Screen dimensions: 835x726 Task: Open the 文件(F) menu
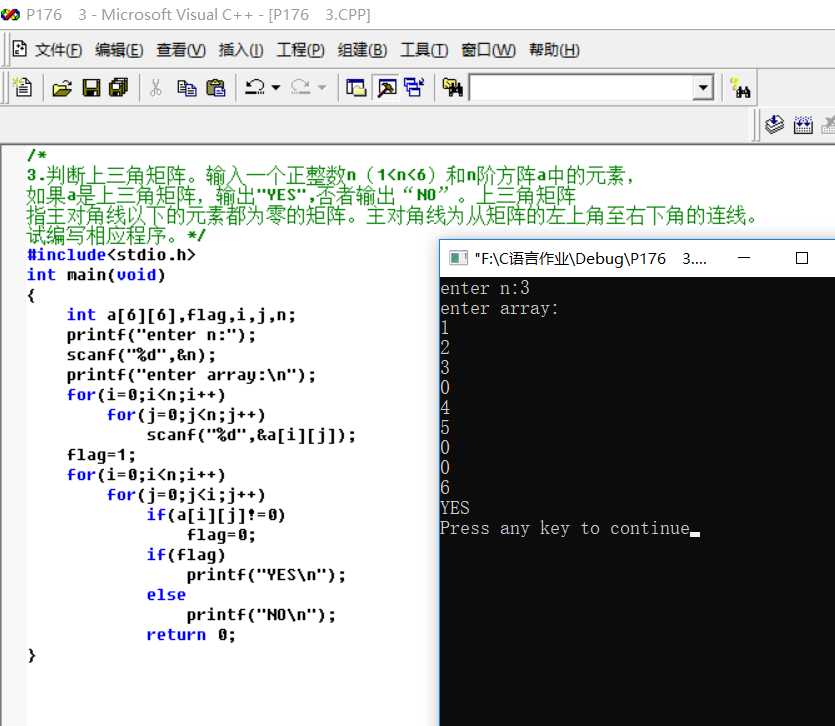pyautogui.click(x=59, y=50)
